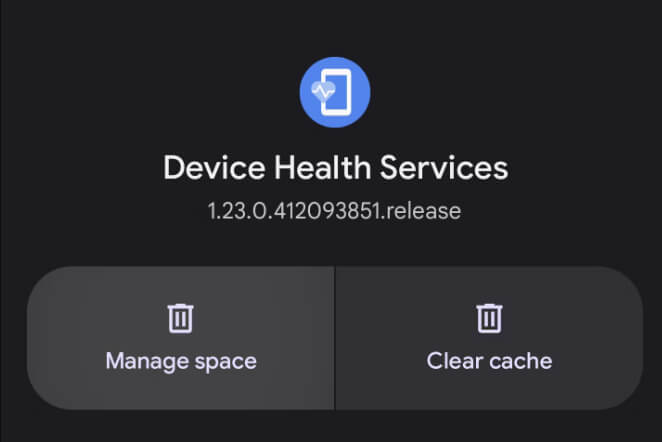Select the blue circular app logo

[335, 92]
